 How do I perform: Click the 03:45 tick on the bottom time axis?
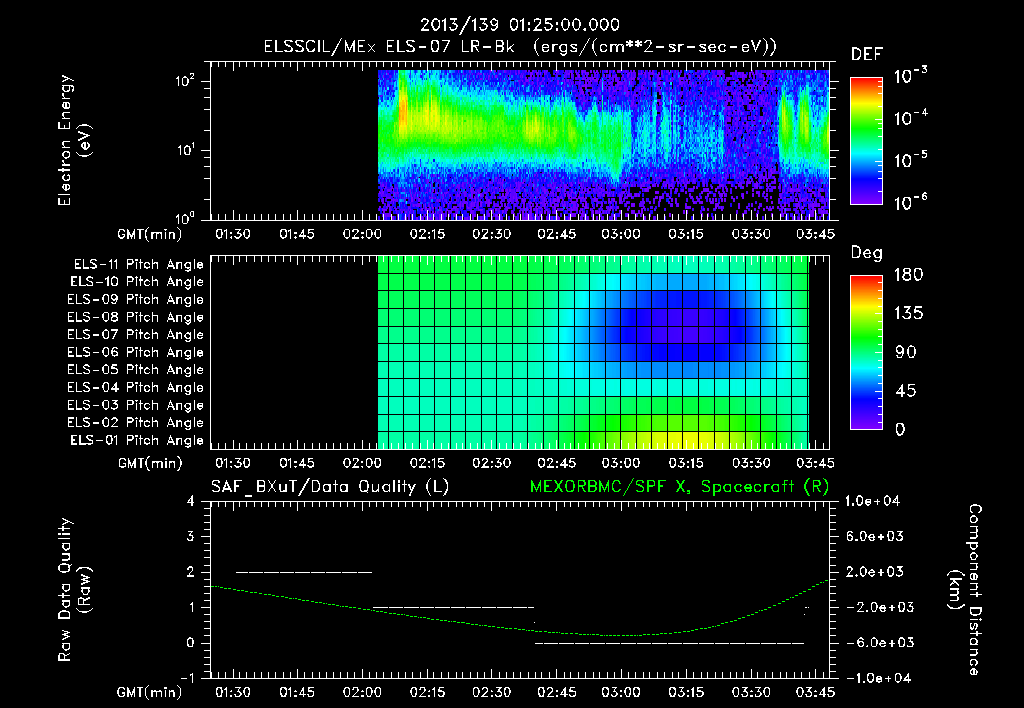click(815, 692)
